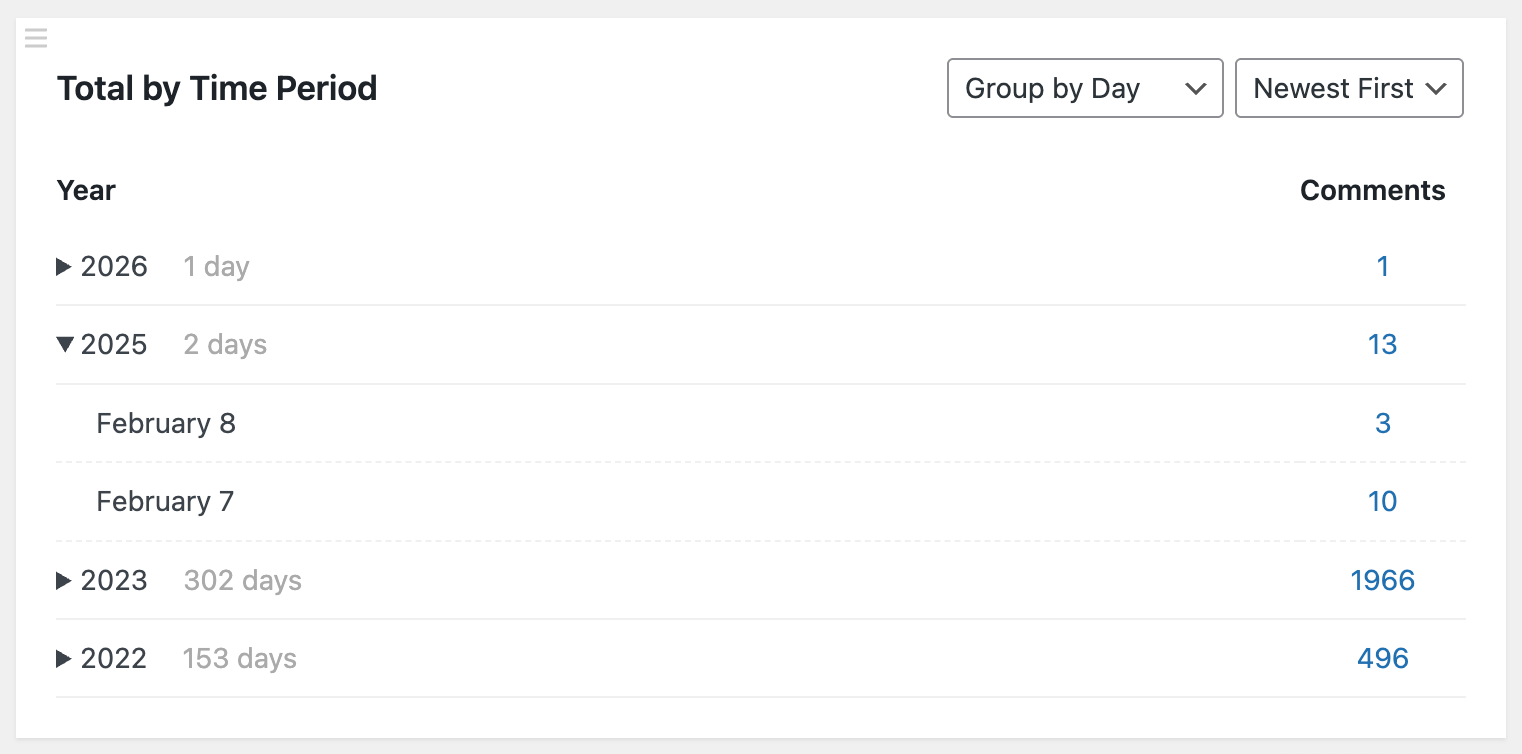The image size is (1522, 754).
Task: View the 10 comments from February 7
Action: (1382, 502)
